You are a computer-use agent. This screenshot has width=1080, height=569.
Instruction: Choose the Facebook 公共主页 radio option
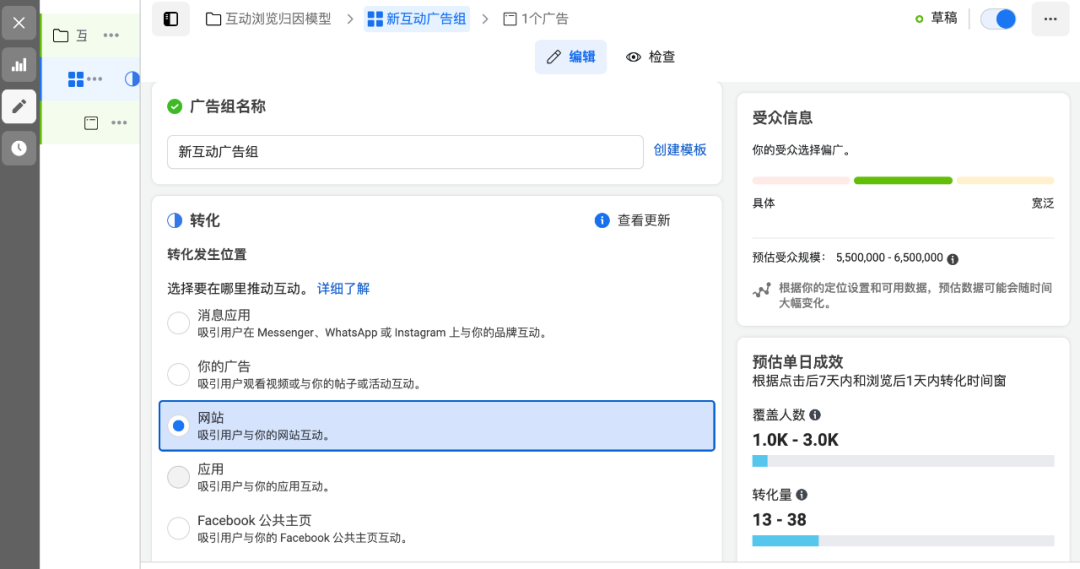[178, 528]
